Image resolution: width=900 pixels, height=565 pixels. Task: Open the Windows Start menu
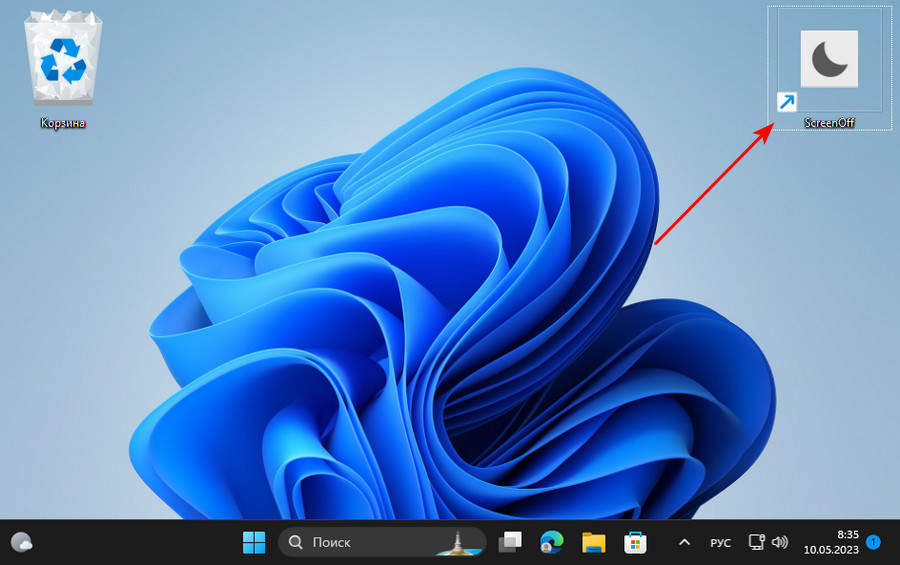tap(254, 542)
